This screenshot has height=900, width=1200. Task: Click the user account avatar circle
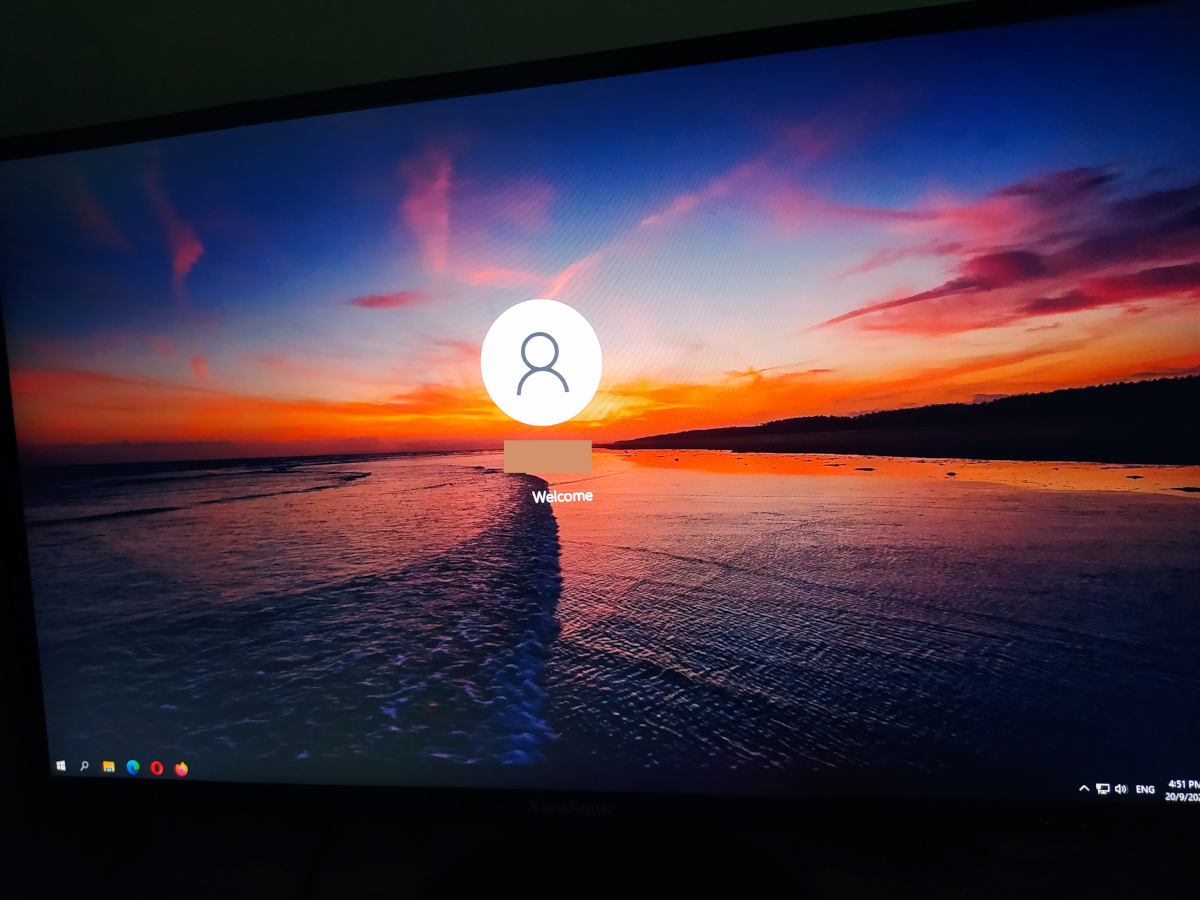coord(542,362)
